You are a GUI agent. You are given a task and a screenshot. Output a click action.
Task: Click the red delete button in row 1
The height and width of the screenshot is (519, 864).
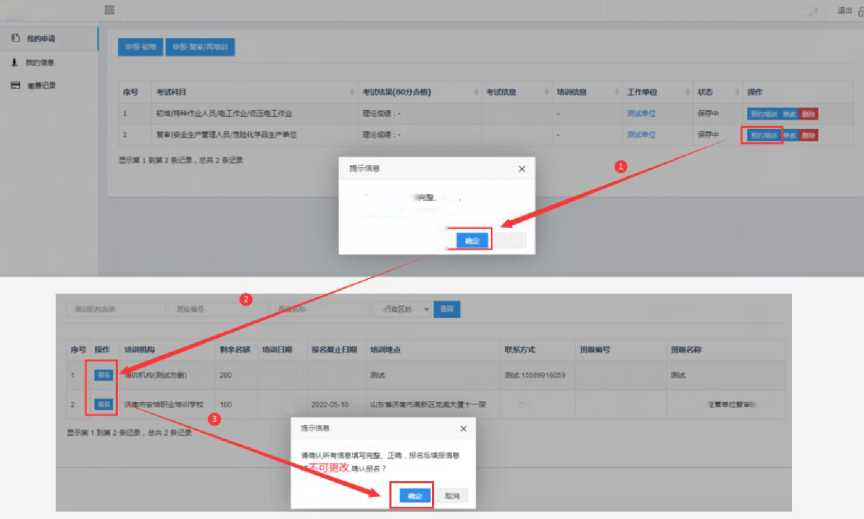point(808,114)
